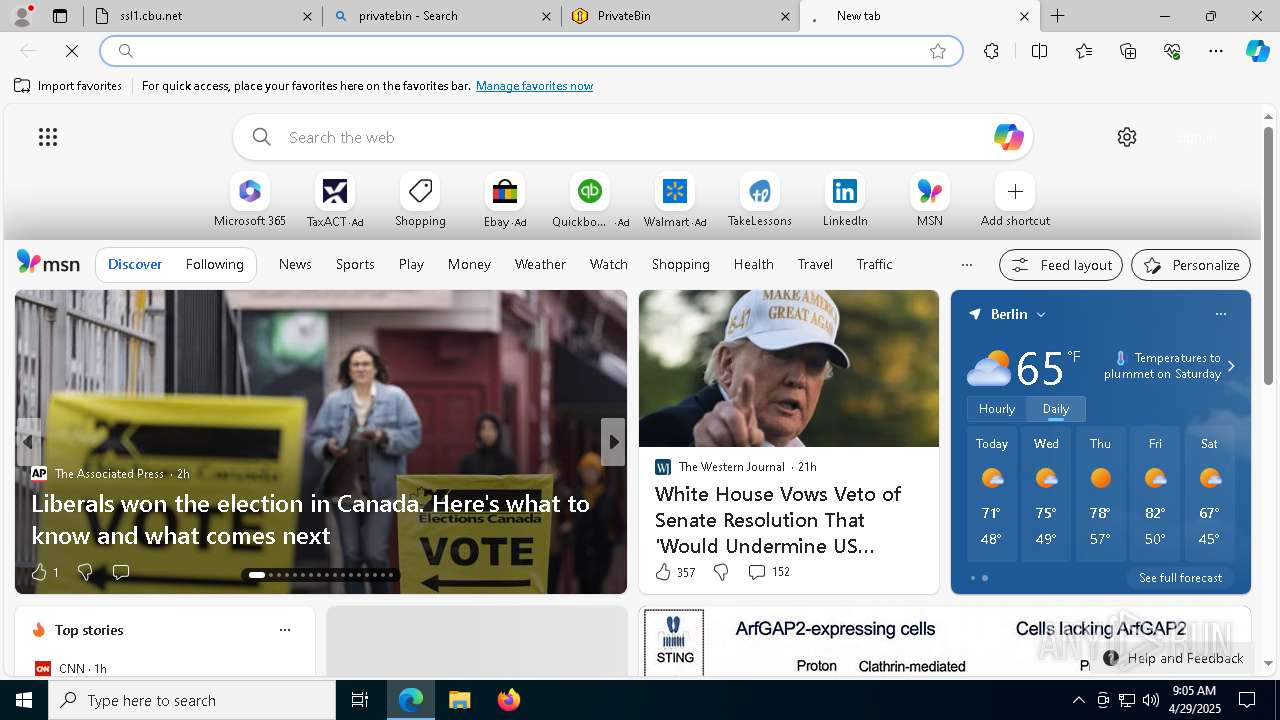Open the tab actions menu icon
1280x720 pixels.
[60, 16]
